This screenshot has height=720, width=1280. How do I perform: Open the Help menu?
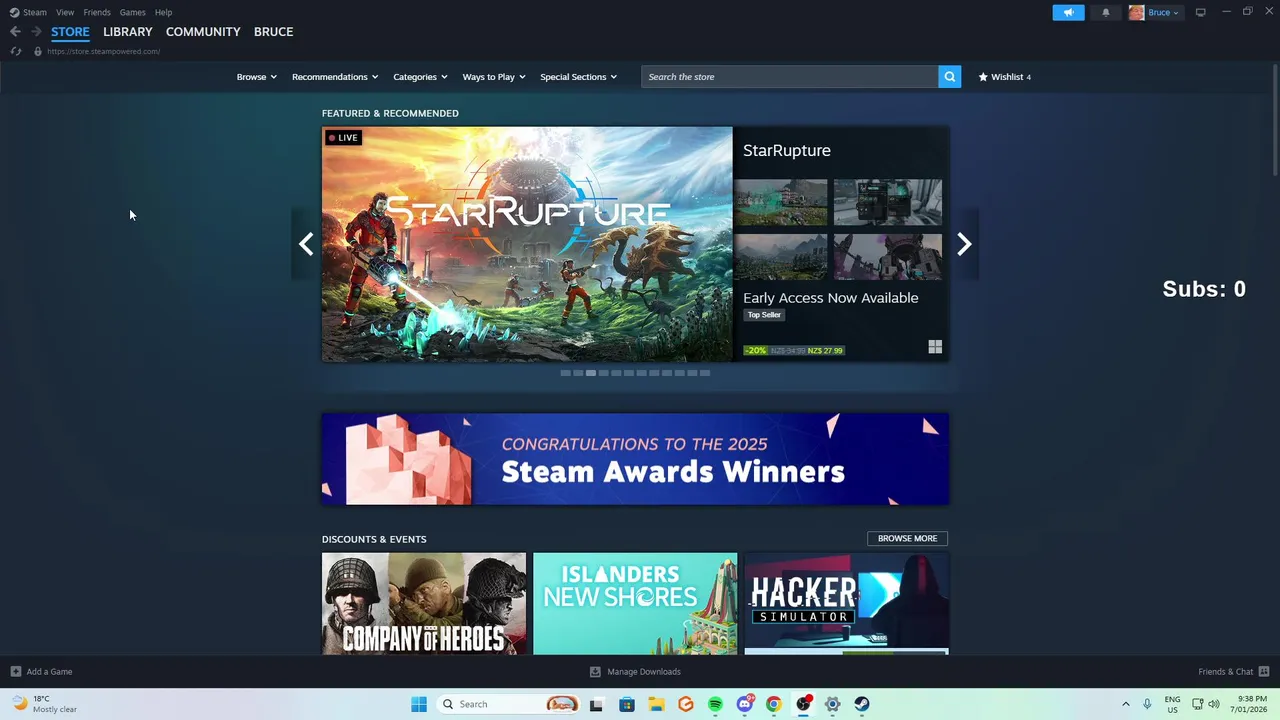click(x=163, y=12)
